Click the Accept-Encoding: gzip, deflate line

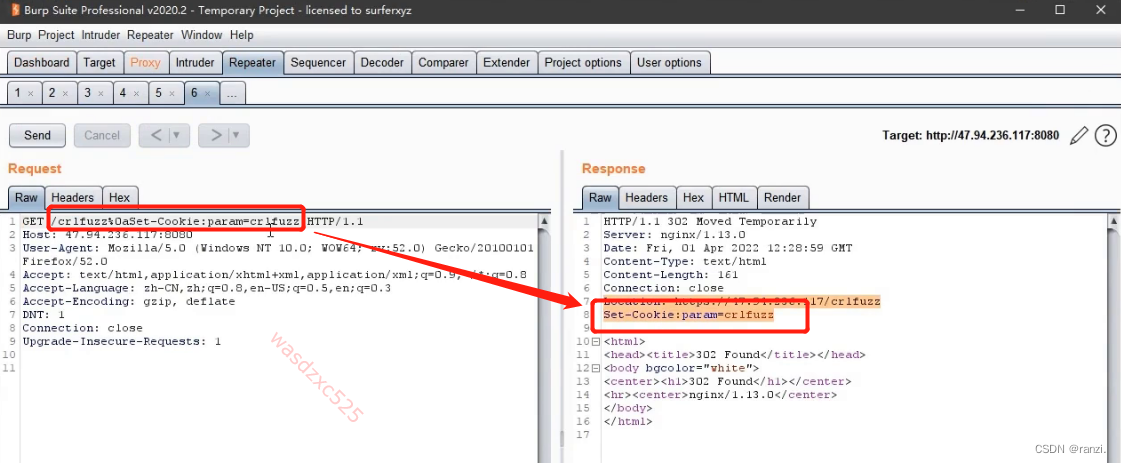pos(128,302)
